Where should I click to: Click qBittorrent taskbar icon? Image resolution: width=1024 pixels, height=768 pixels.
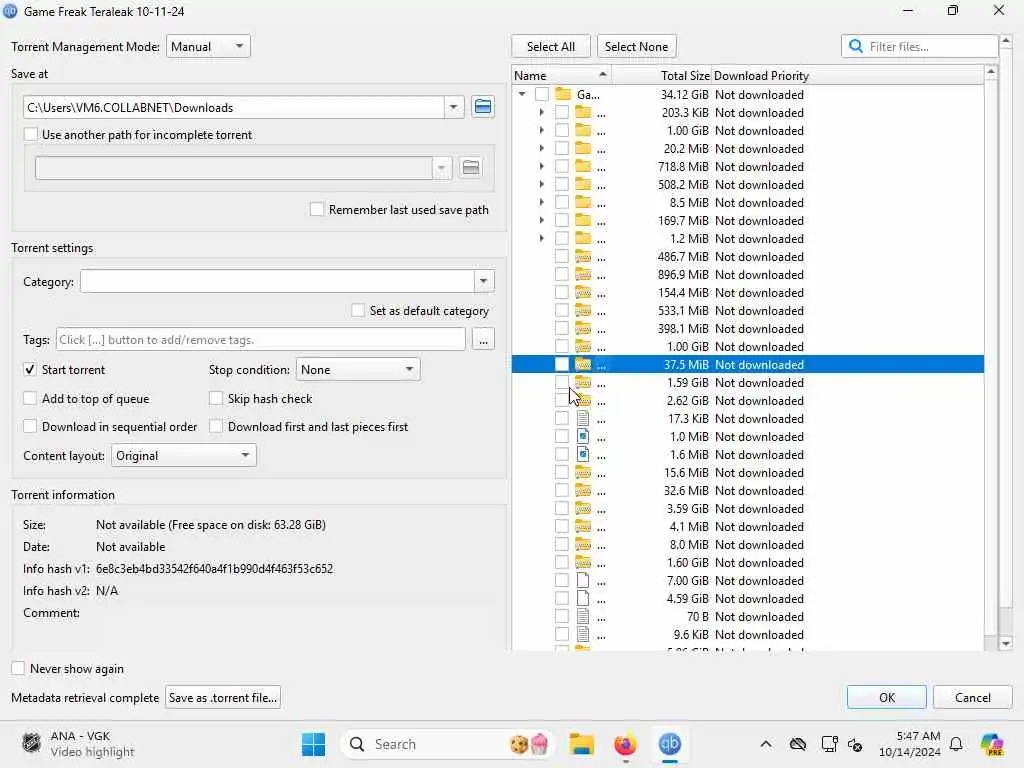click(x=669, y=744)
